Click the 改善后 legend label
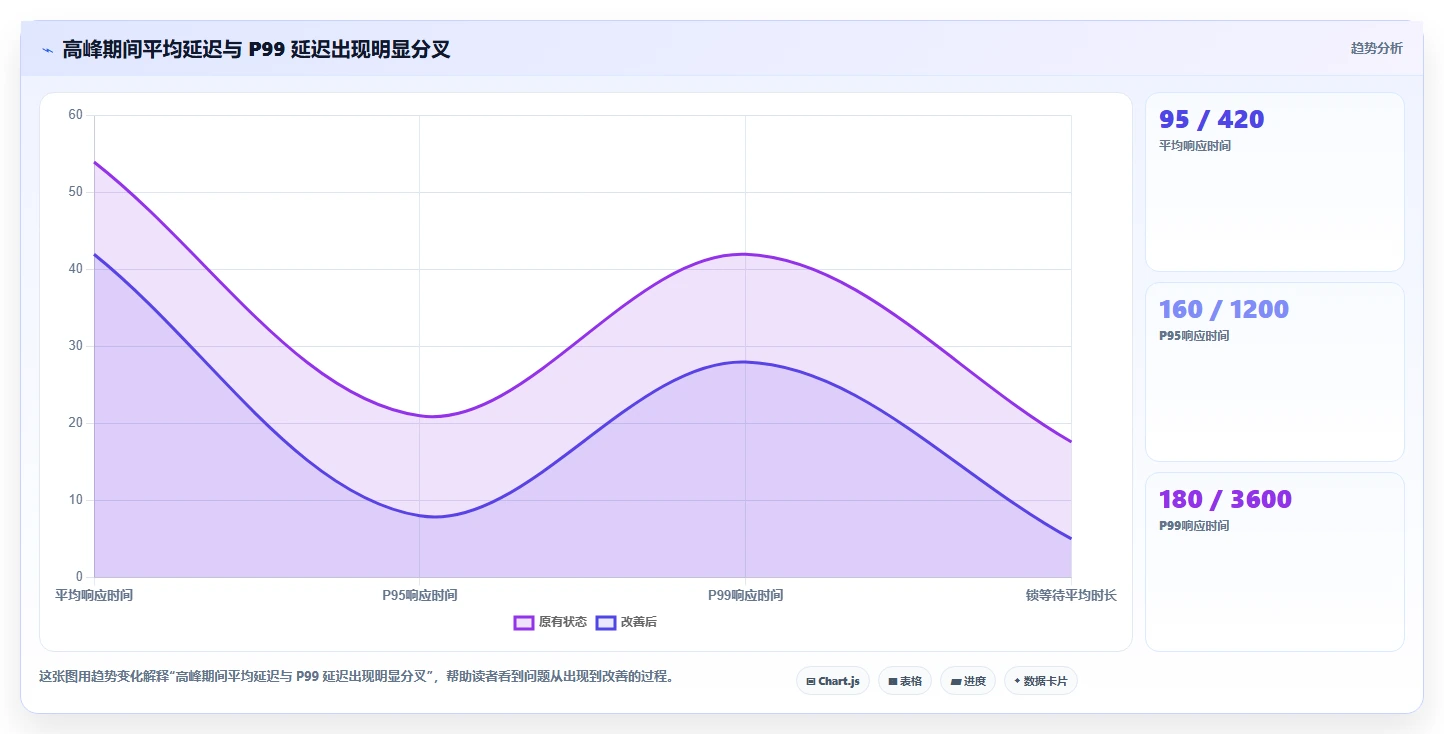 click(639, 622)
